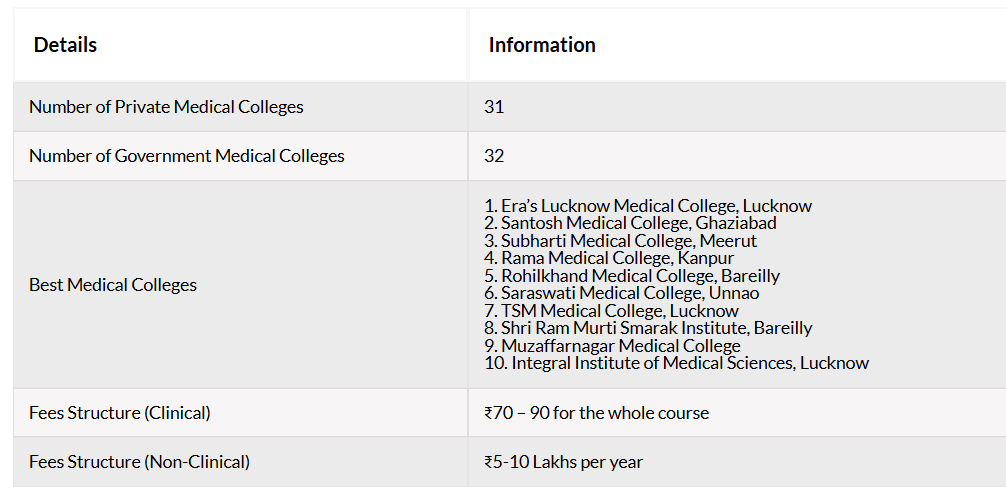Select Saraswati Medical College, Unnao entry
This screenshot has width=1006, height=488.
pos(622,293)
